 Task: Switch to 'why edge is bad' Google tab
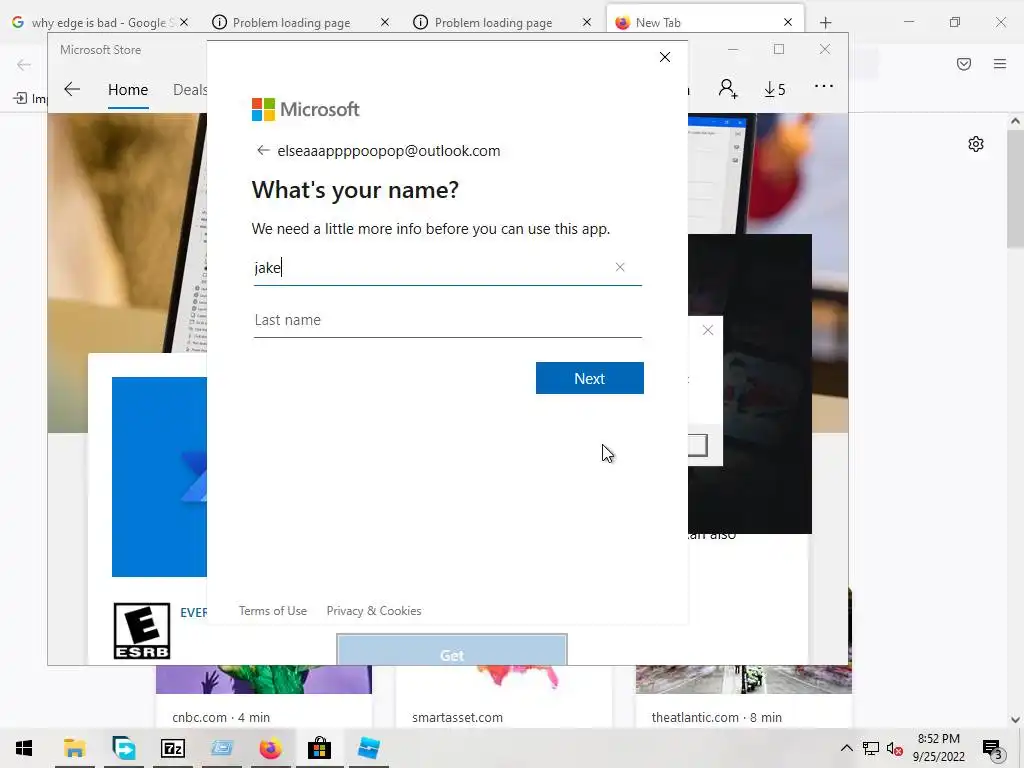click(101, 23)
